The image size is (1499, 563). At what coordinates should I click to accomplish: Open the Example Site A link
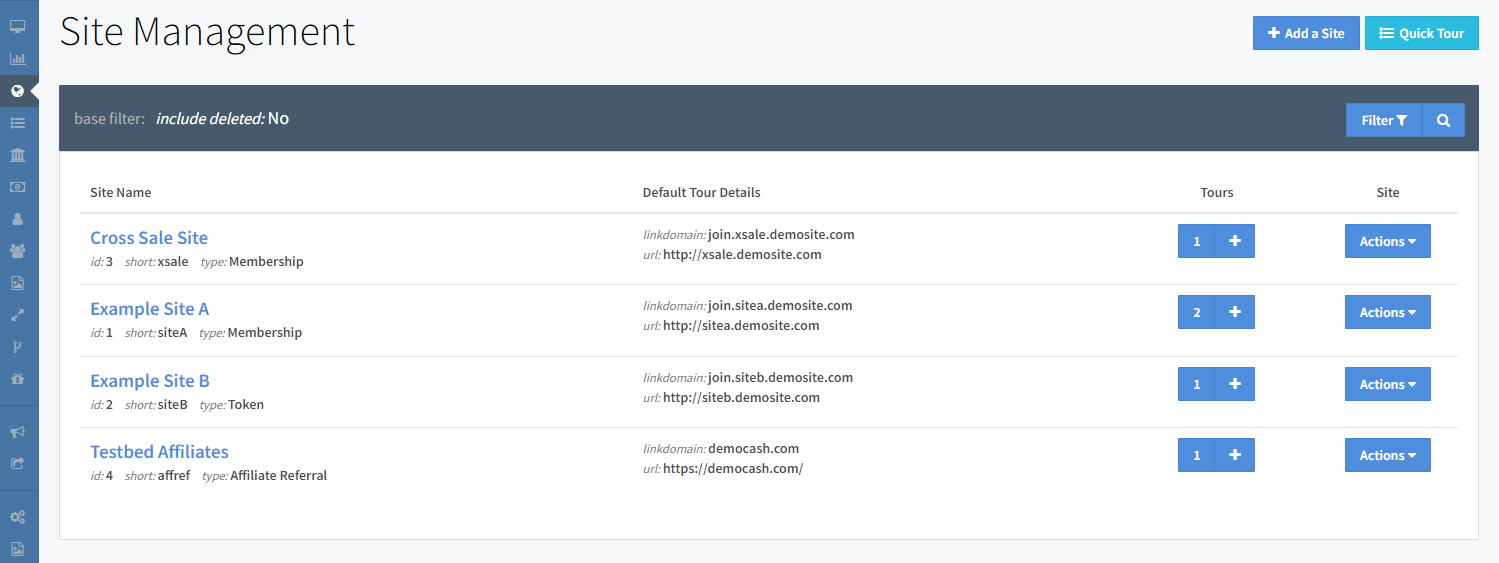click(x=150, y=309)
